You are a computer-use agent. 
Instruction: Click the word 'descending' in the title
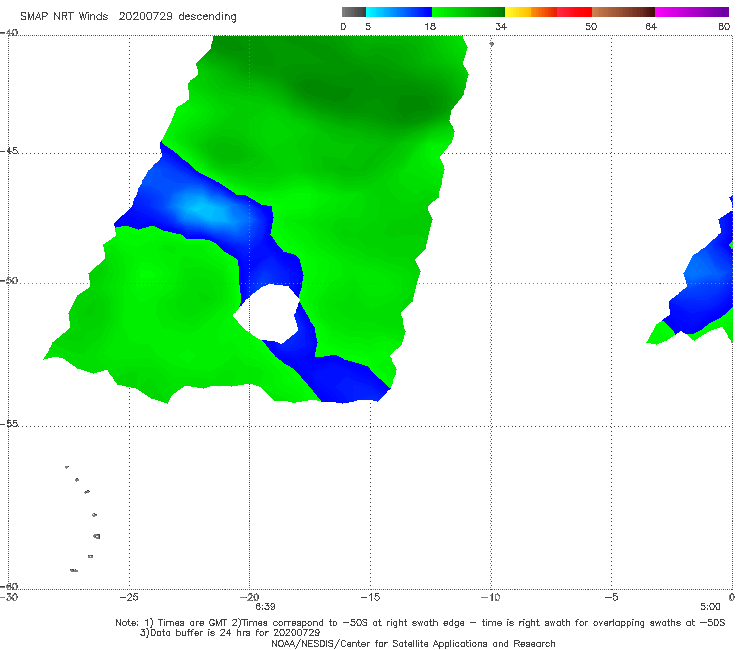tap(207, 17)
